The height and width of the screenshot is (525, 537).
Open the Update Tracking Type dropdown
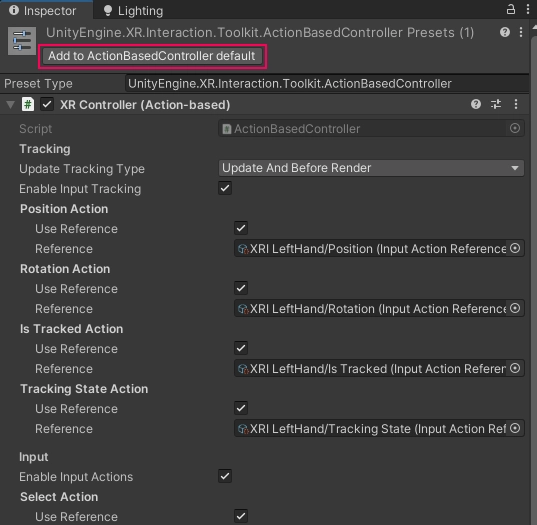[x=371, y=168]
